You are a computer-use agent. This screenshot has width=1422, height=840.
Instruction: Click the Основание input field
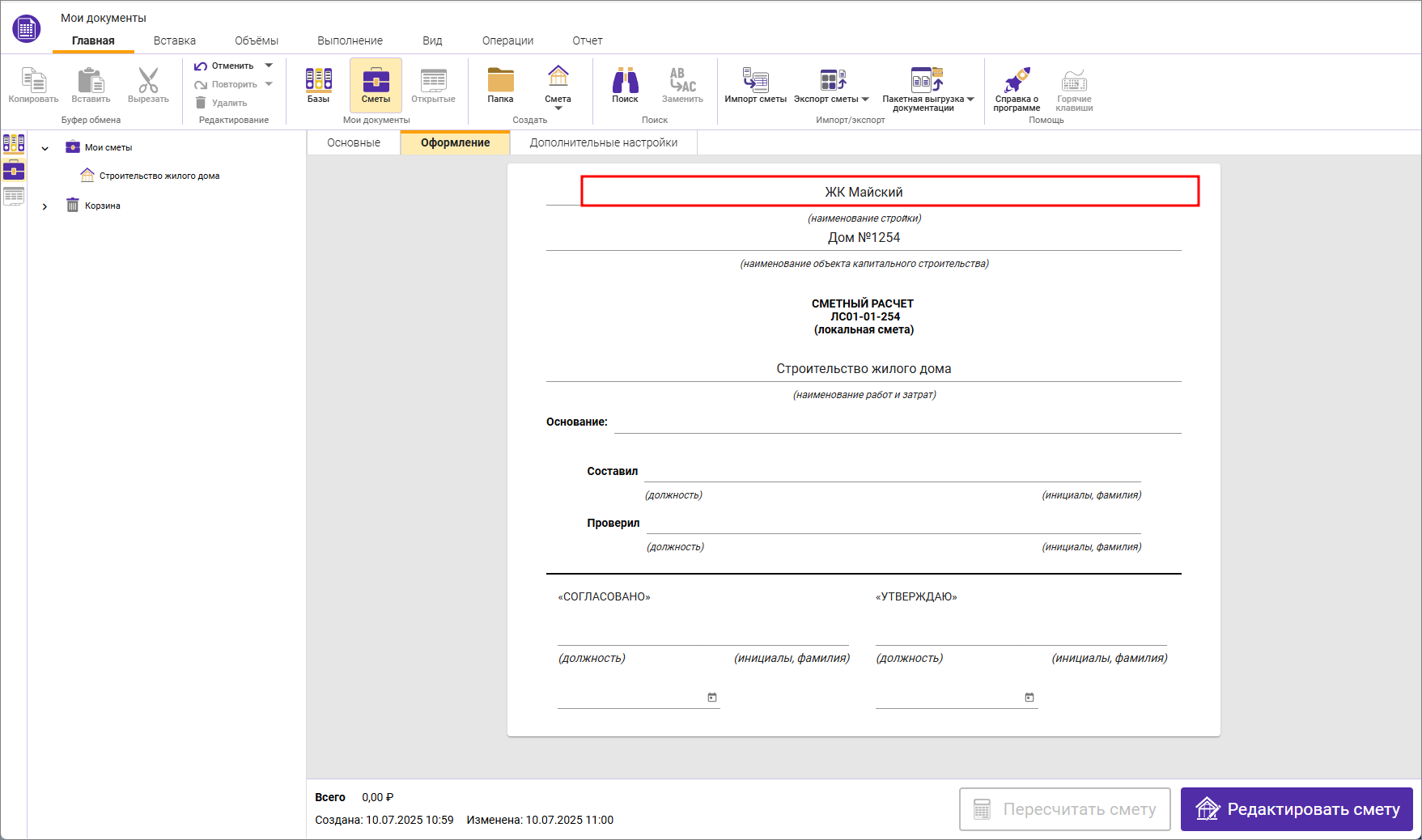tap(897, 422)
